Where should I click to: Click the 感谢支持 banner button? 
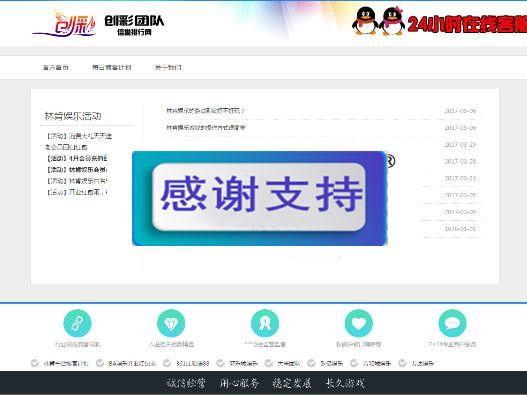(259, 197)
